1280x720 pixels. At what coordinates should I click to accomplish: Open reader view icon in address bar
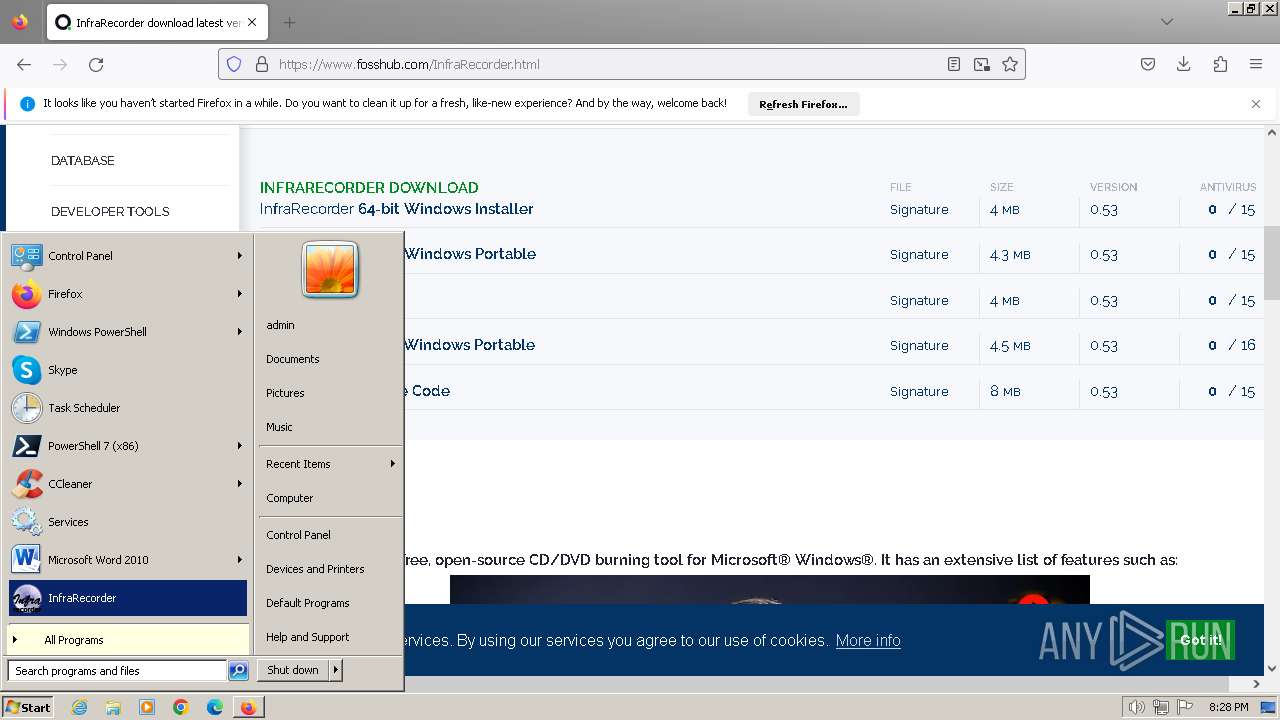(x=954, y=64)
